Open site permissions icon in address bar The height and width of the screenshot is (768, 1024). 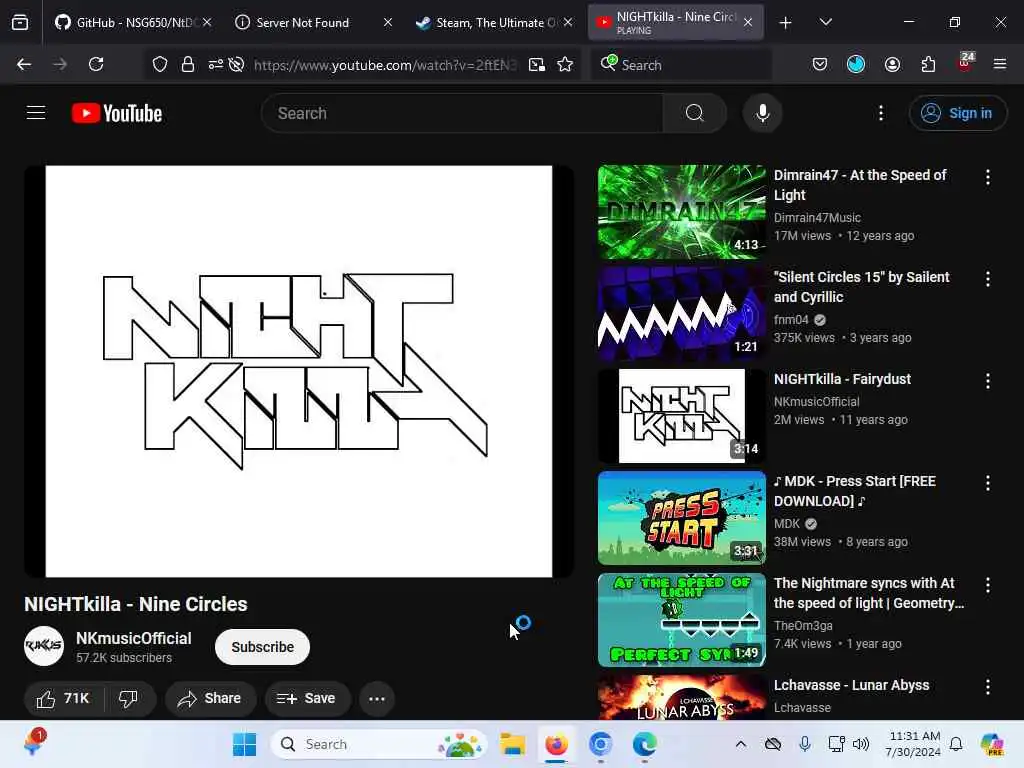pyautogui.click(x=216, y=64)
